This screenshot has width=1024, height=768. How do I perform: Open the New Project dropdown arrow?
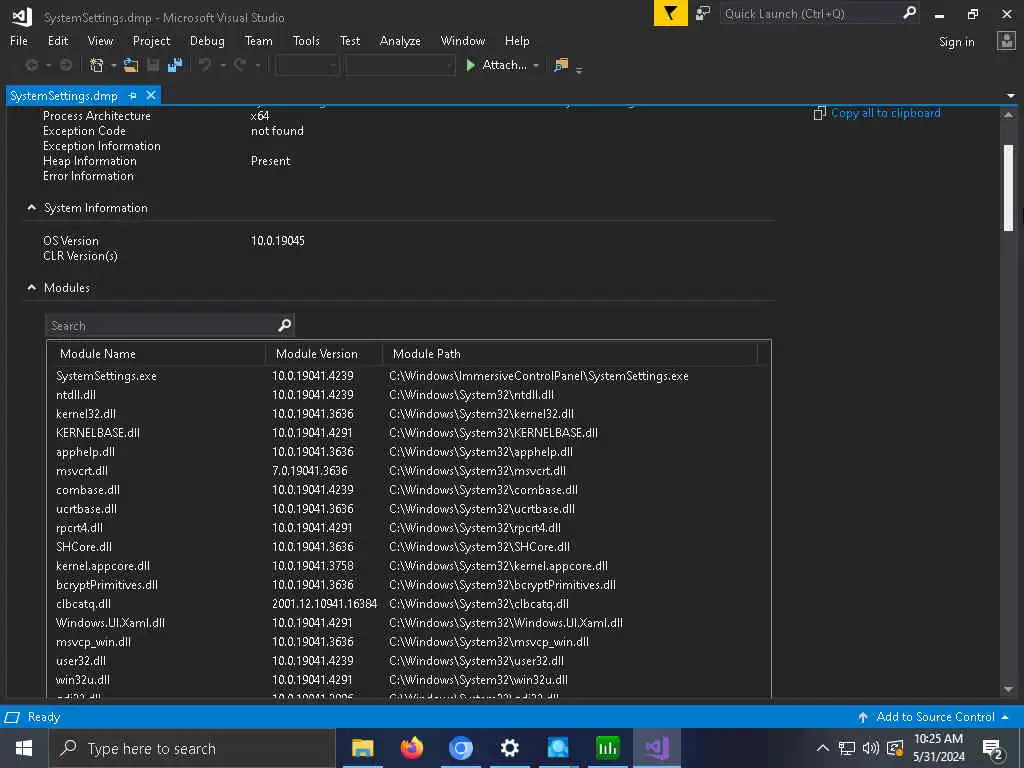tap(114, 65)
